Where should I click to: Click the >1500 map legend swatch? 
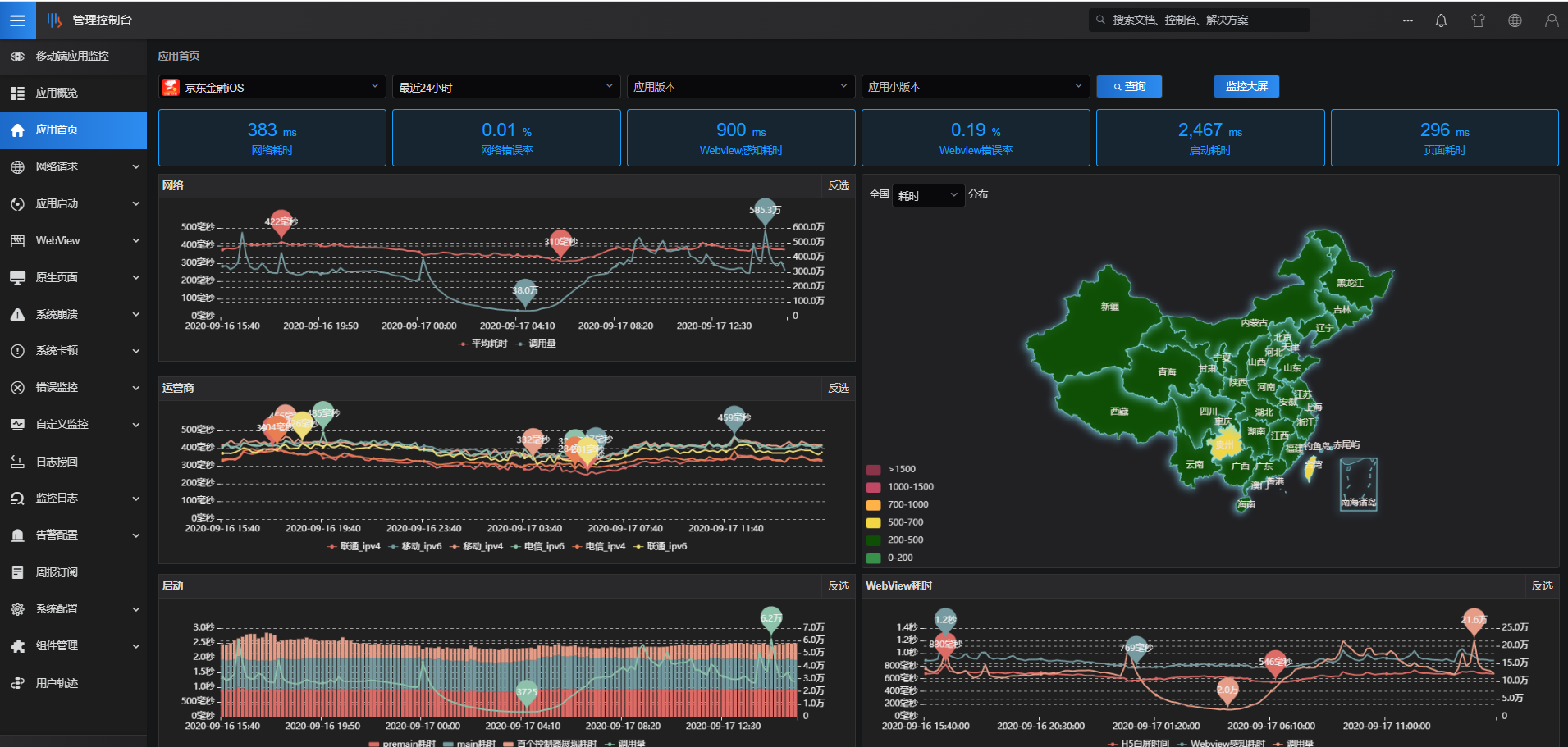pyautogui.click(x=873, y=470)
